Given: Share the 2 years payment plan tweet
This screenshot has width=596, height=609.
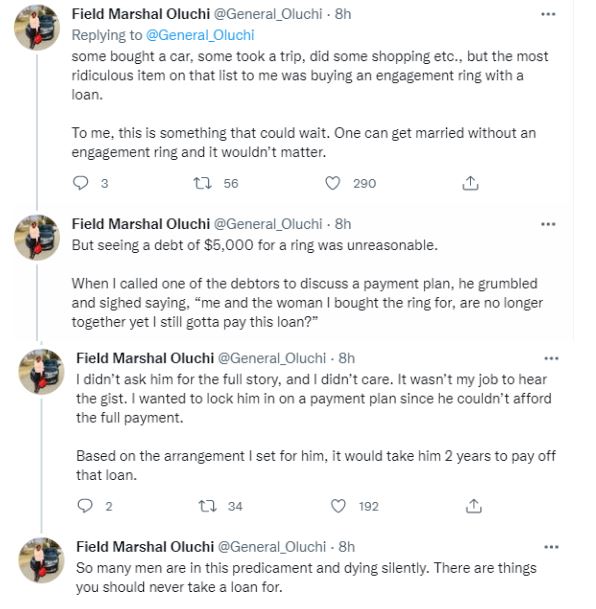Looking at the screenshot, I should coord(473,506).
